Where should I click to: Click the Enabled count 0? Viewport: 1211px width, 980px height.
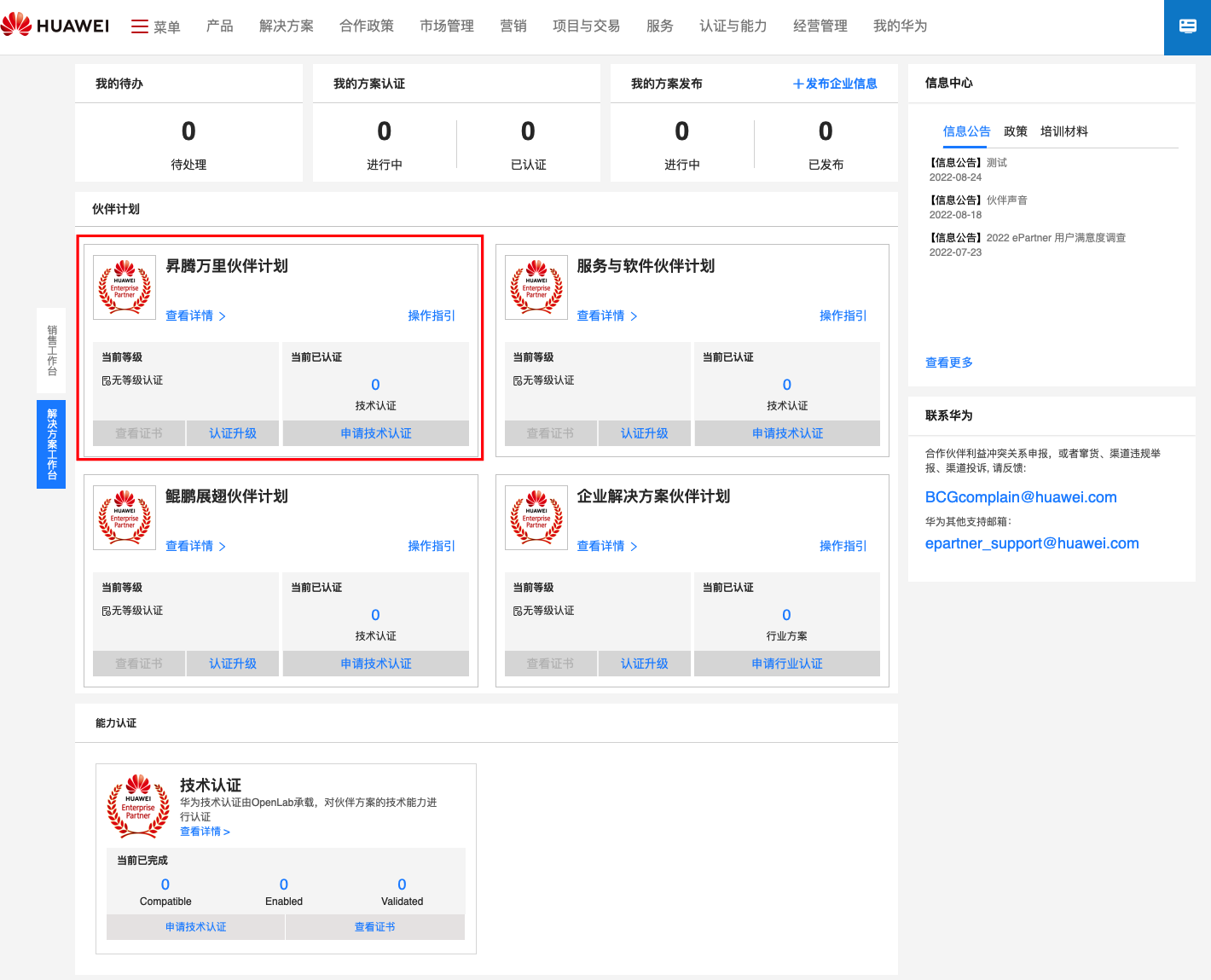coord(284,884)
